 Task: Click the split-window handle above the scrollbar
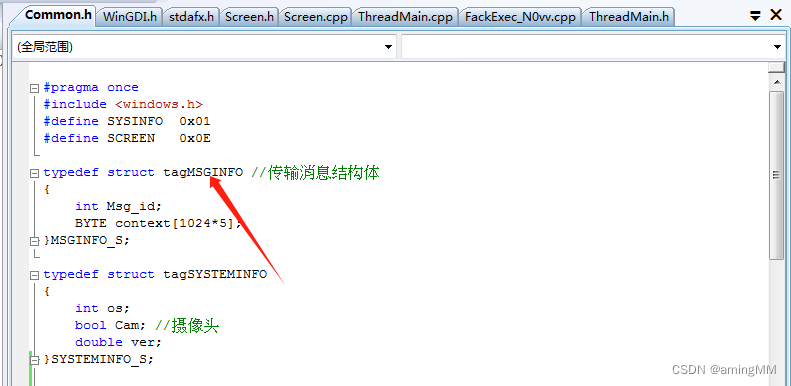click(777, 67)
